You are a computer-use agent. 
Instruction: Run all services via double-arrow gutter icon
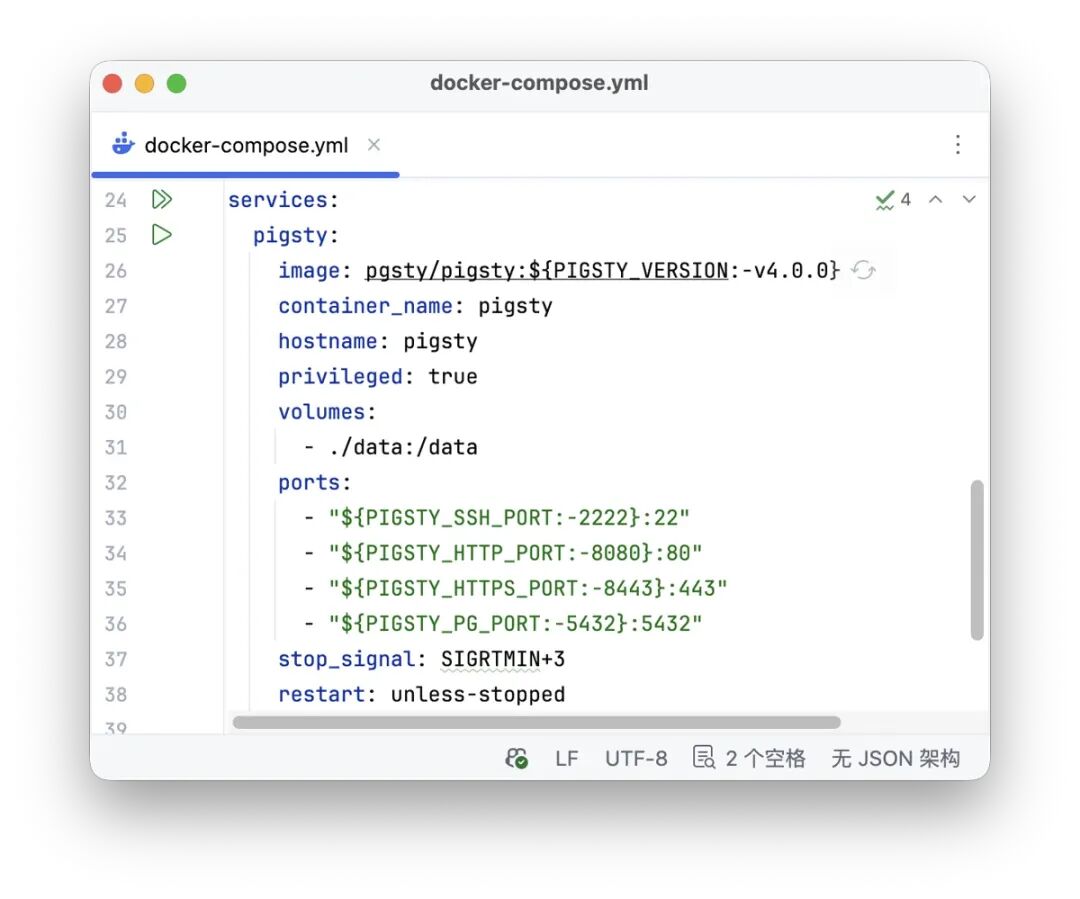point(162,200)
